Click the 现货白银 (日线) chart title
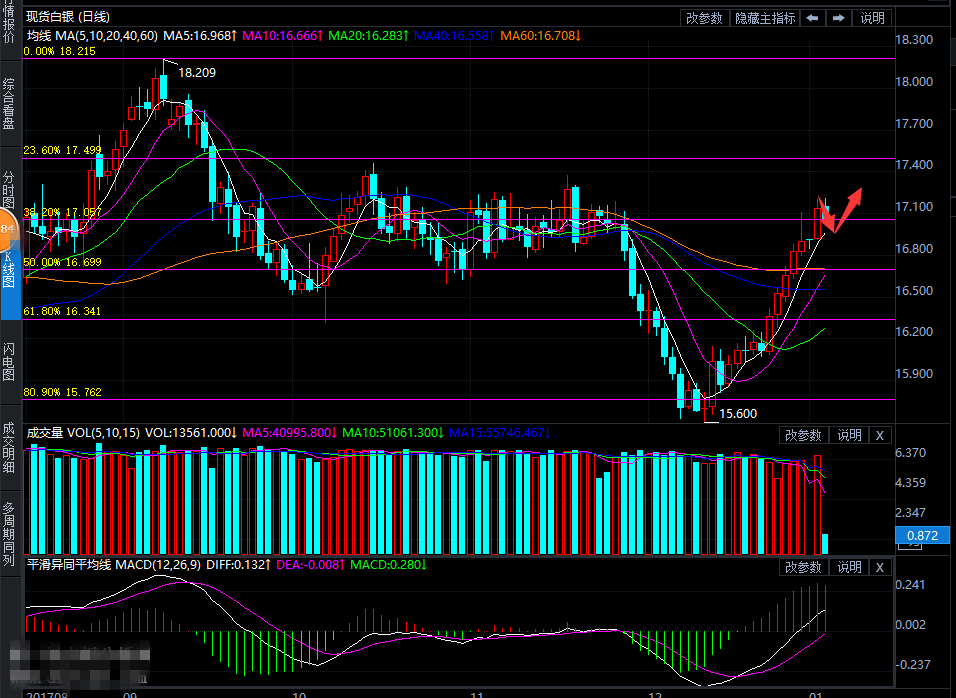Screen dimensions: 956x698 pyautogui.click(x=68, y=17)
